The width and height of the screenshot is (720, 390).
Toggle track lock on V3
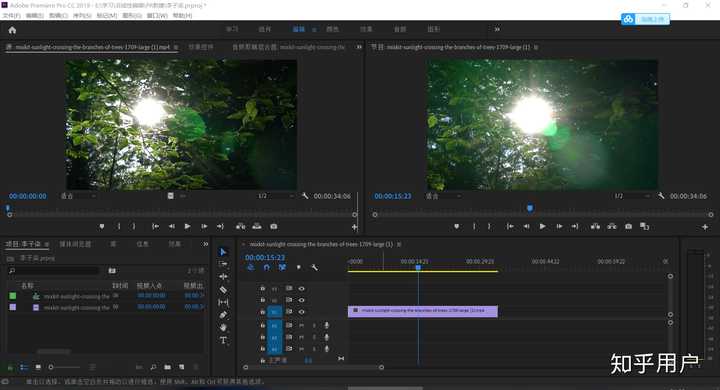coord(263,288)
